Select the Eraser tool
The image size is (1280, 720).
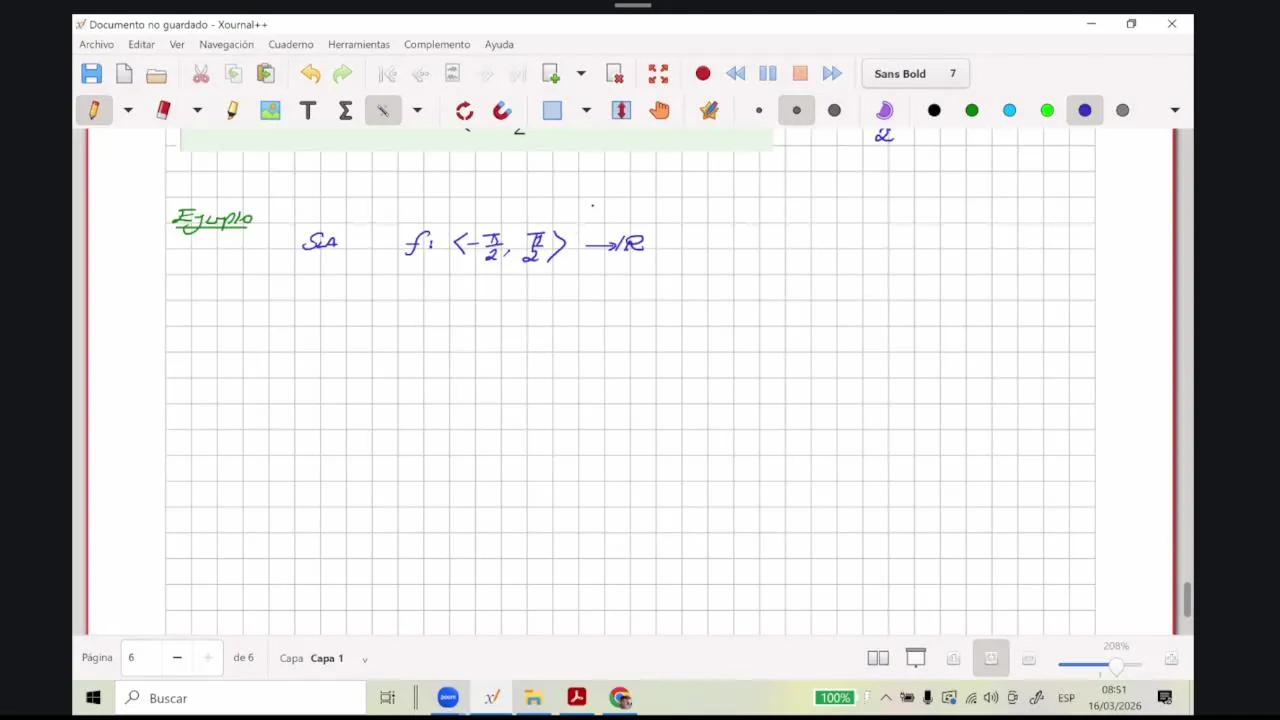pos(163,110)
